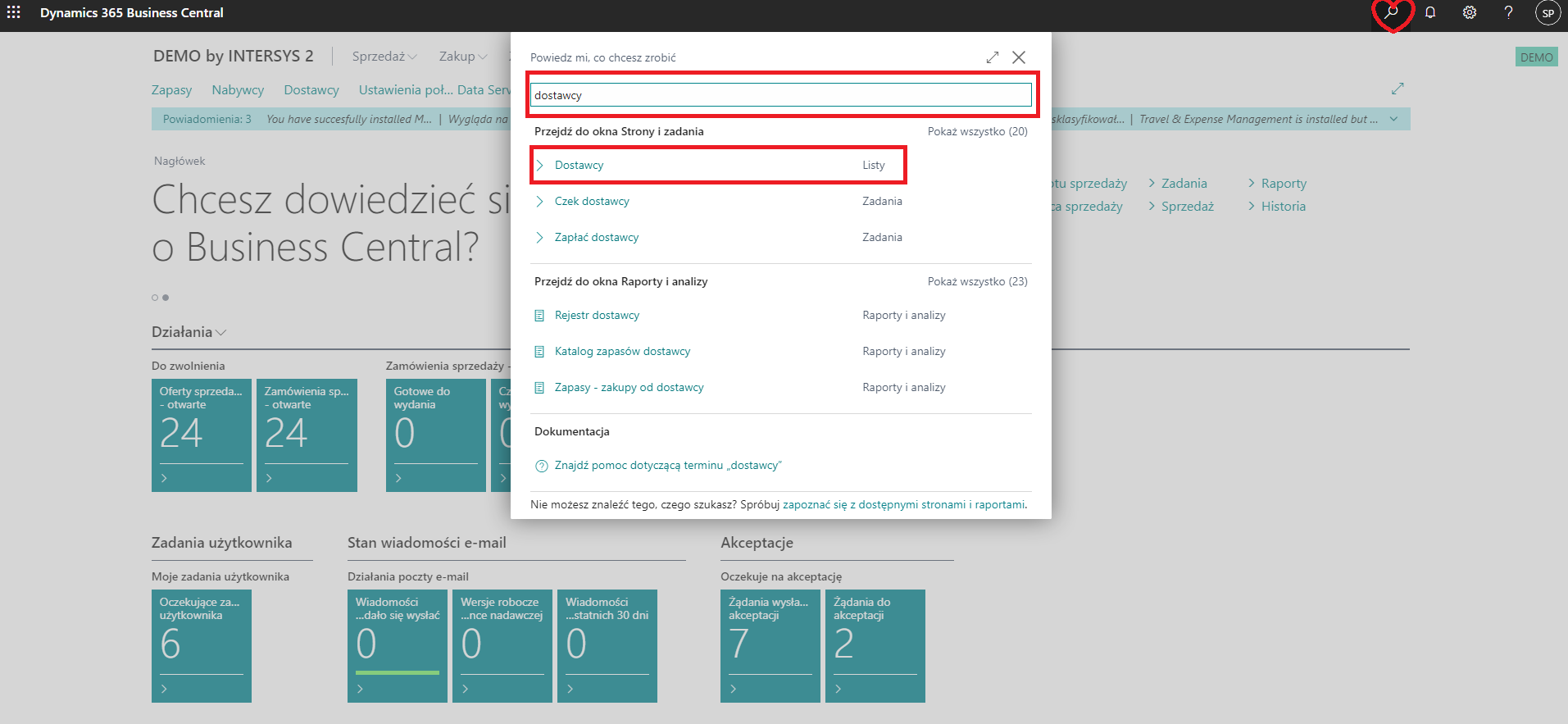Open the Gotowe do wydania tile
The width and height of the screenshot is (1568, 724).
(436, 435)
